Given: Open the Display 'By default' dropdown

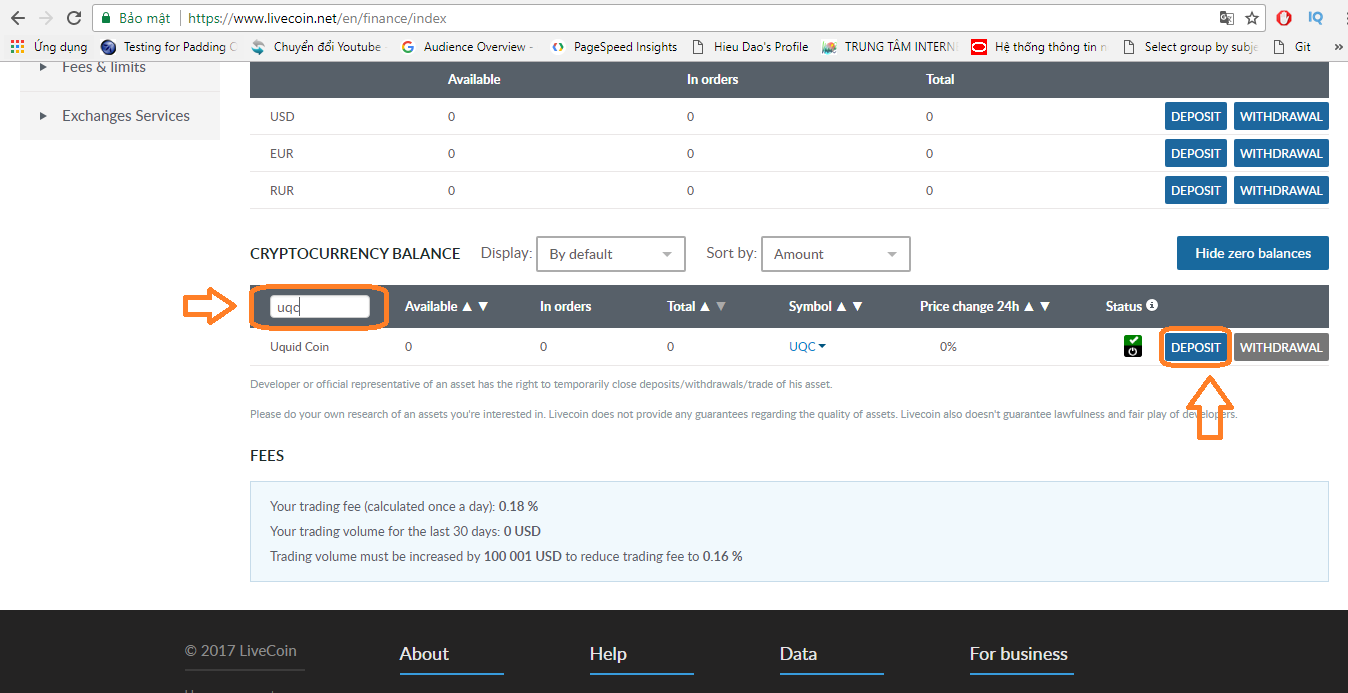Looking at the screenshot, I should (x=610, y=254).
